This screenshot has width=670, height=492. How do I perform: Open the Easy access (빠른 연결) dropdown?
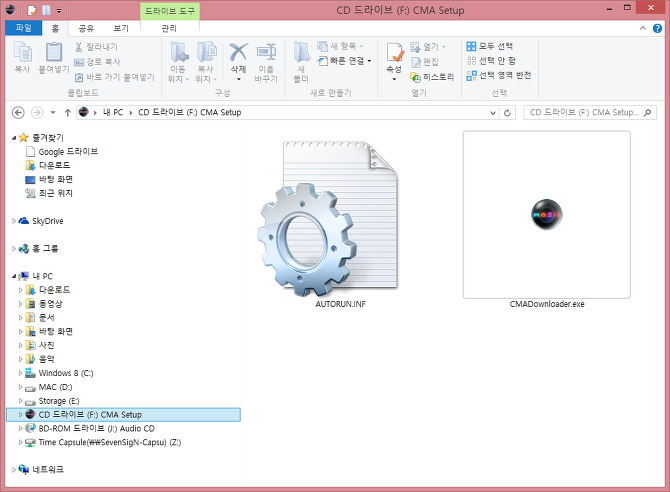pos(345,61)
